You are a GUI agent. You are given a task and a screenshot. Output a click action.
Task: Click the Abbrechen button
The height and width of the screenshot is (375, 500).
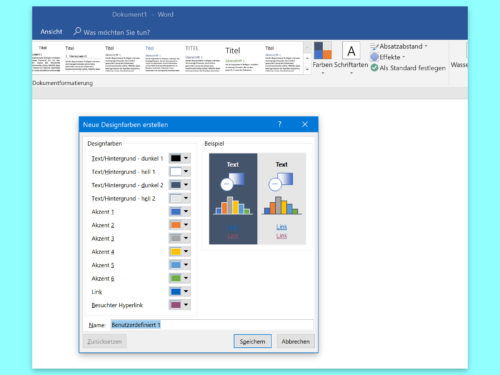pyautogui.click(x=295, y=341)
